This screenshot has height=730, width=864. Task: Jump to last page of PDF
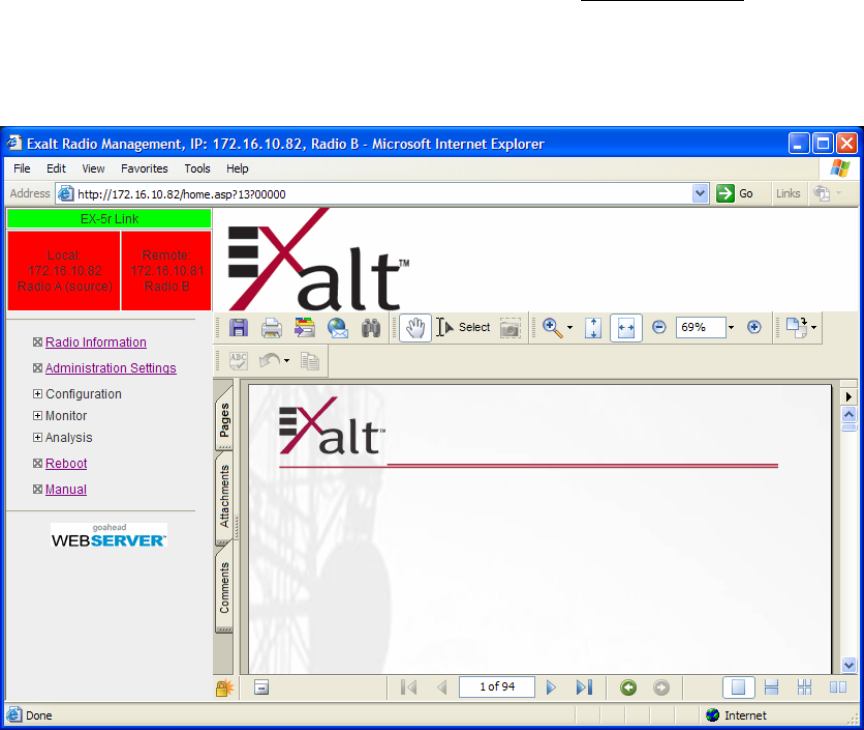[584, 688]
